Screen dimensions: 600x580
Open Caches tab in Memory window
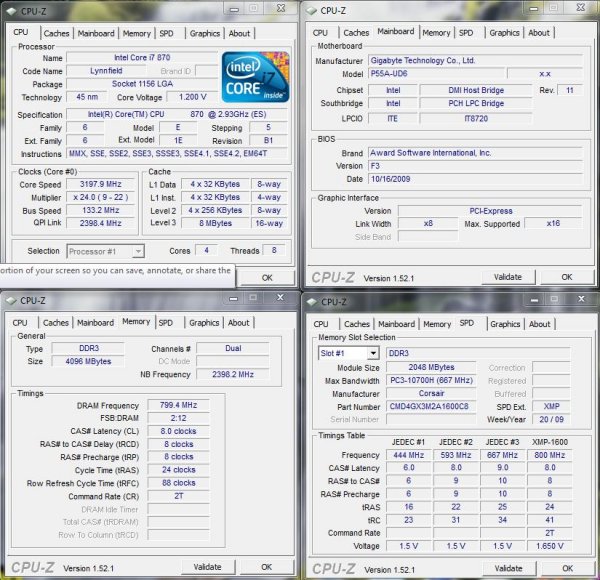[56, 323]
